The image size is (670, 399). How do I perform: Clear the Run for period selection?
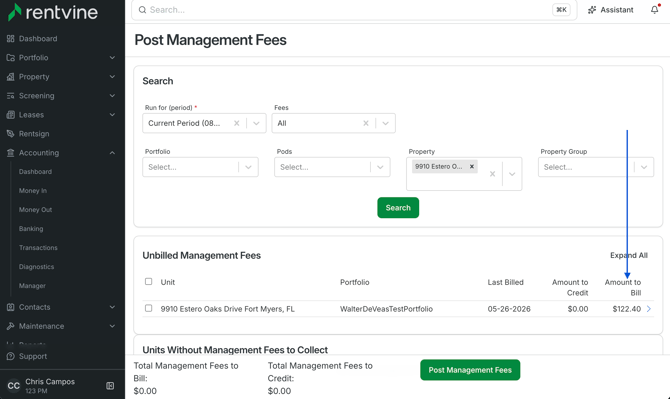click(236, 123)
